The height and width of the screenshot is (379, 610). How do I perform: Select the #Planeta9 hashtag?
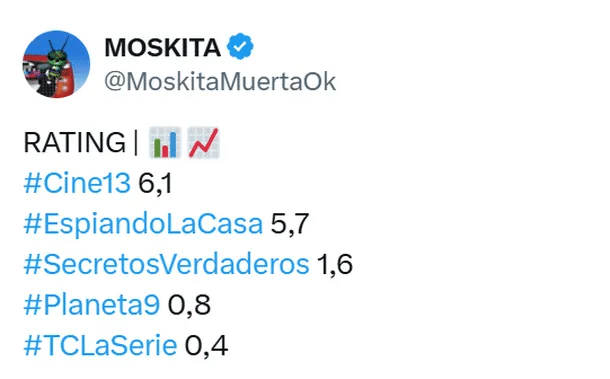click(92, 305)
